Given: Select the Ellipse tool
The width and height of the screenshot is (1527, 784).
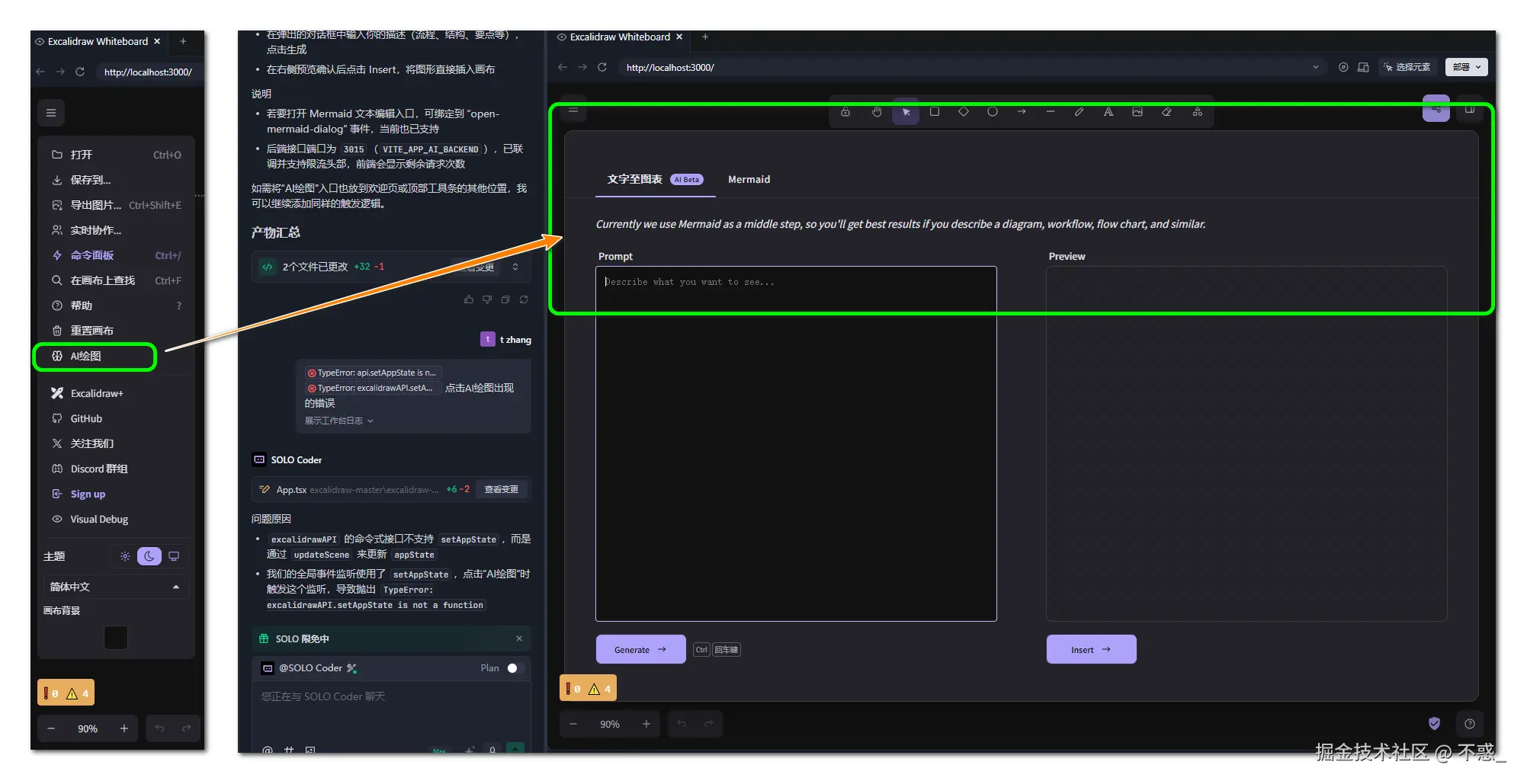Looking at the screenshot, I should [993, 112].
